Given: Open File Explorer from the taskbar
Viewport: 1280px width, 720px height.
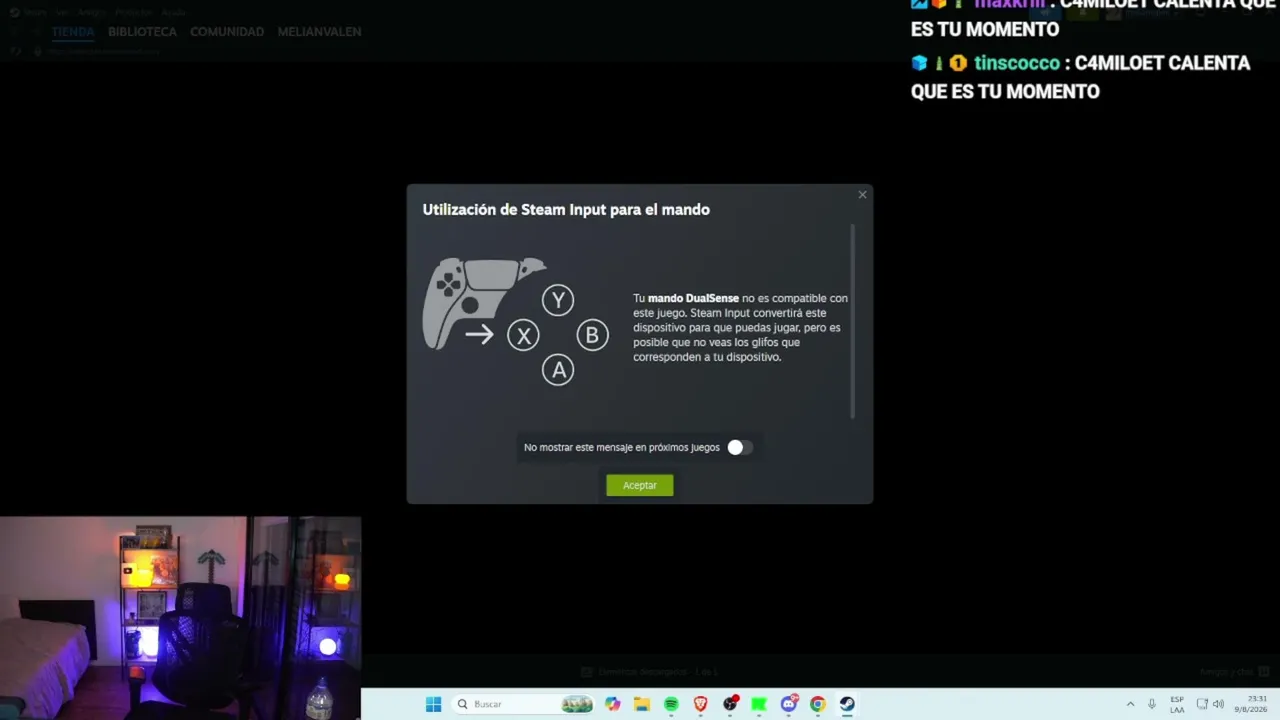Looking at the screenshot, I should click(x=642, y=704).
